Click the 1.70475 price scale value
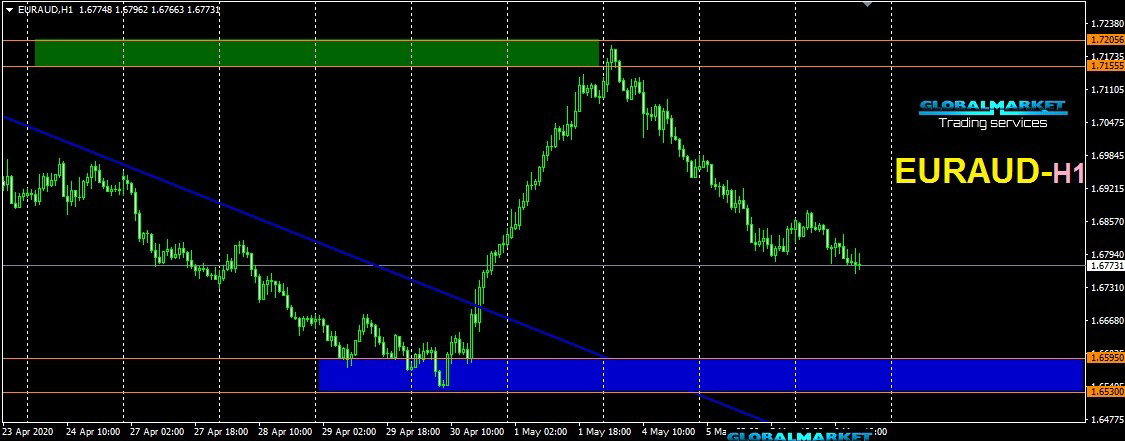 (x=1106, y=123)
